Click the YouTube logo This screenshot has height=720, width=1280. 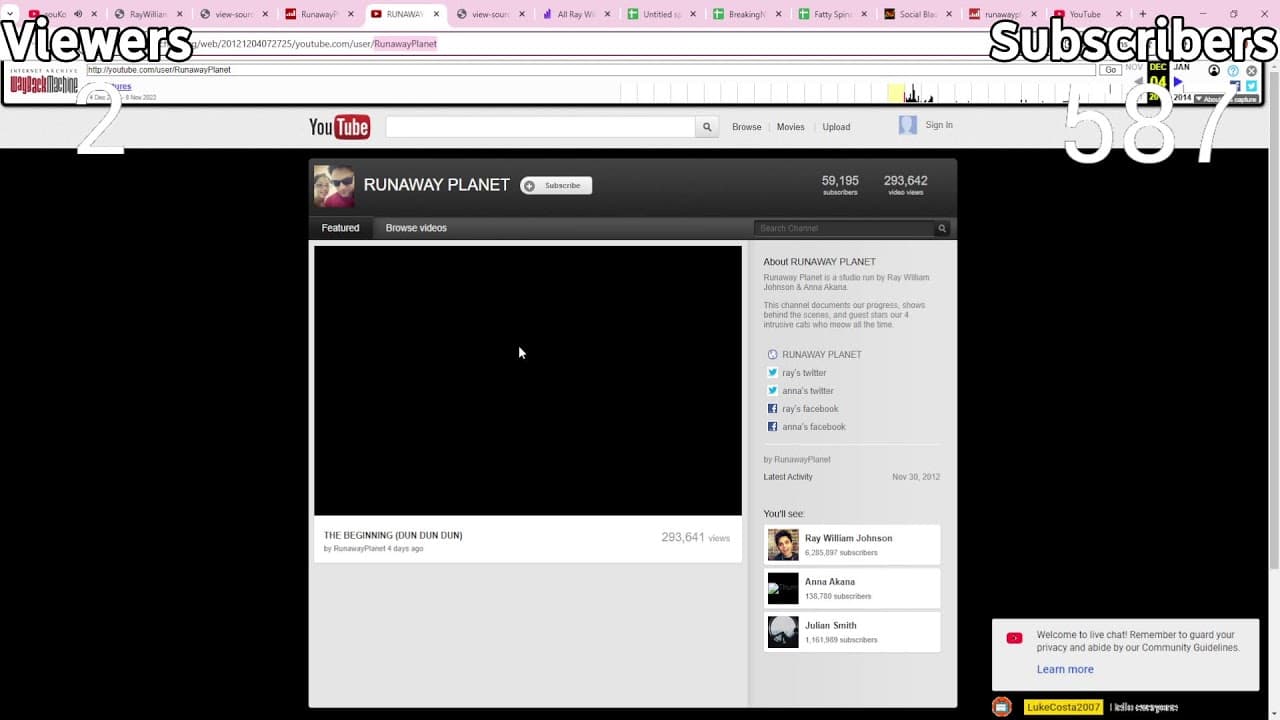coord(339,127)
